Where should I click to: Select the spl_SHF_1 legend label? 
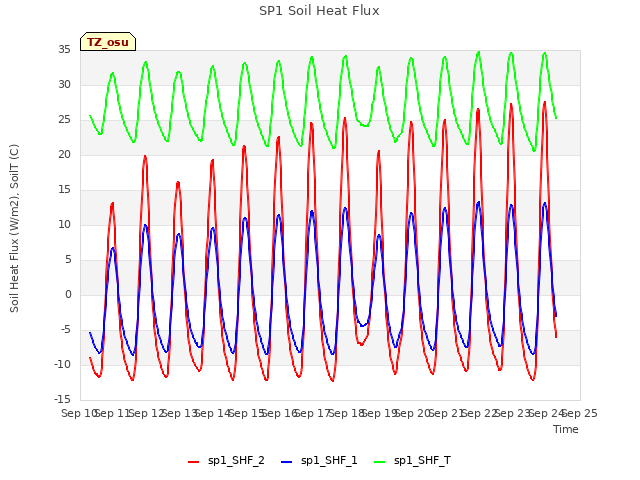(329, 461)
